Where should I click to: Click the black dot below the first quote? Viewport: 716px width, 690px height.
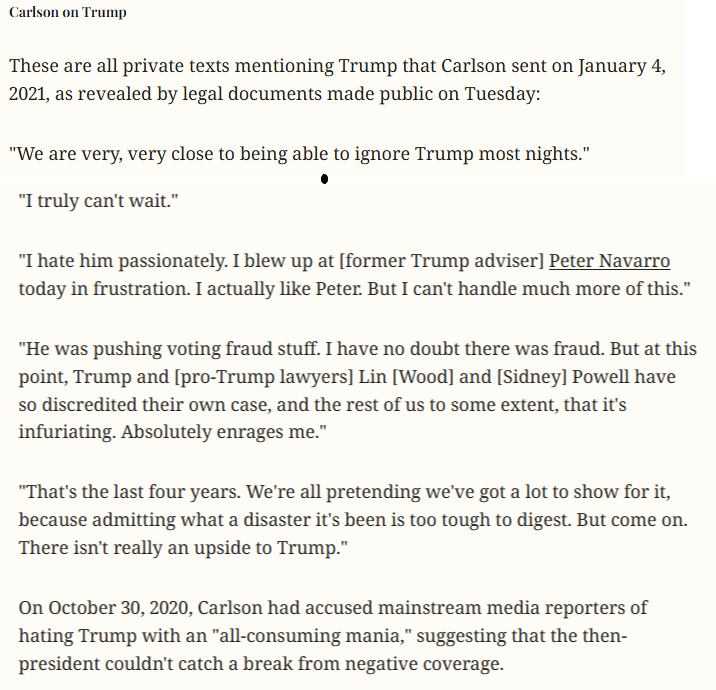pos(324,179)
